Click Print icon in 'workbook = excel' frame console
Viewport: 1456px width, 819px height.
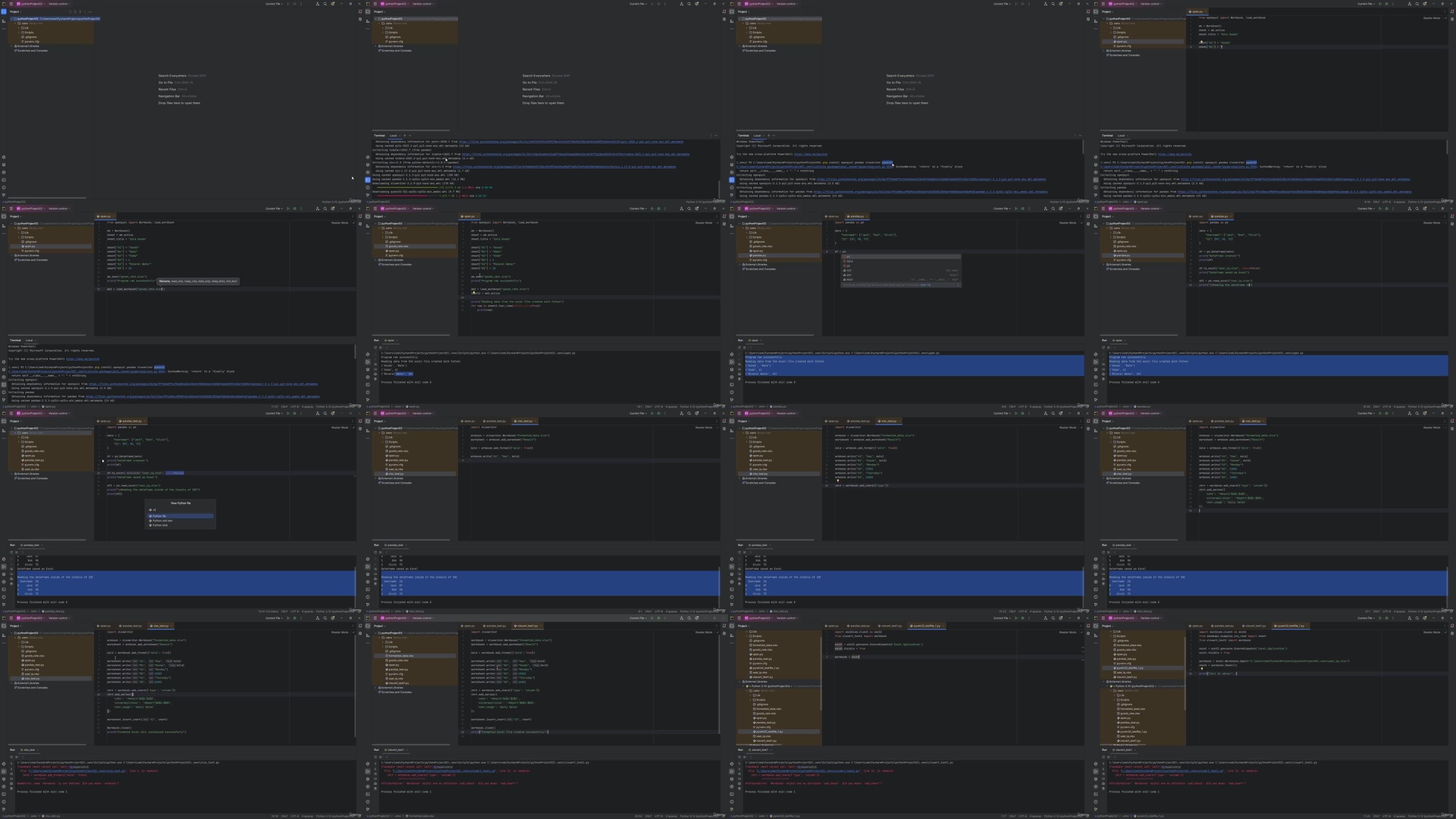pos(740,784)
